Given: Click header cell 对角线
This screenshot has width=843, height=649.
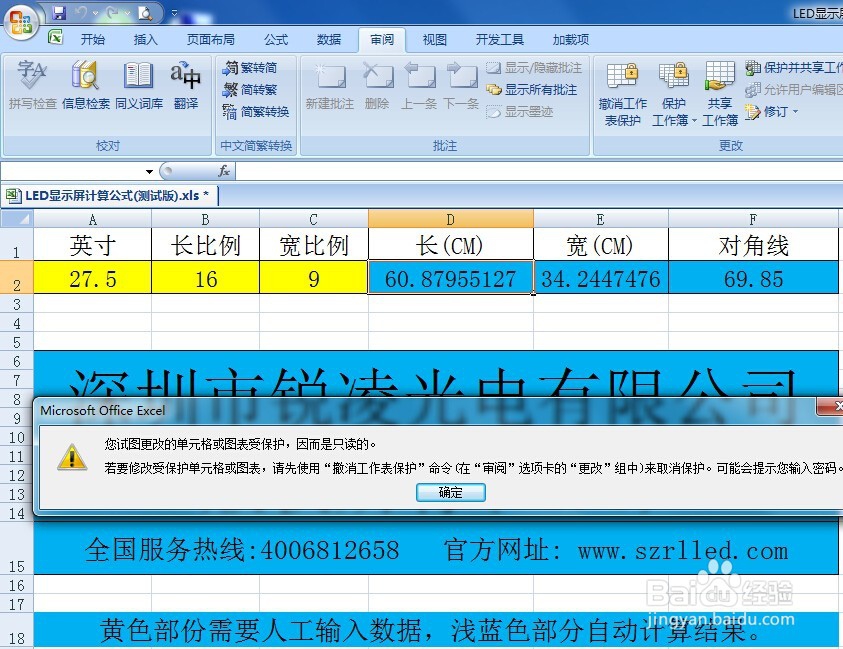Looking at the screenshot, I should pyautogui.click(x=753, y=245).
